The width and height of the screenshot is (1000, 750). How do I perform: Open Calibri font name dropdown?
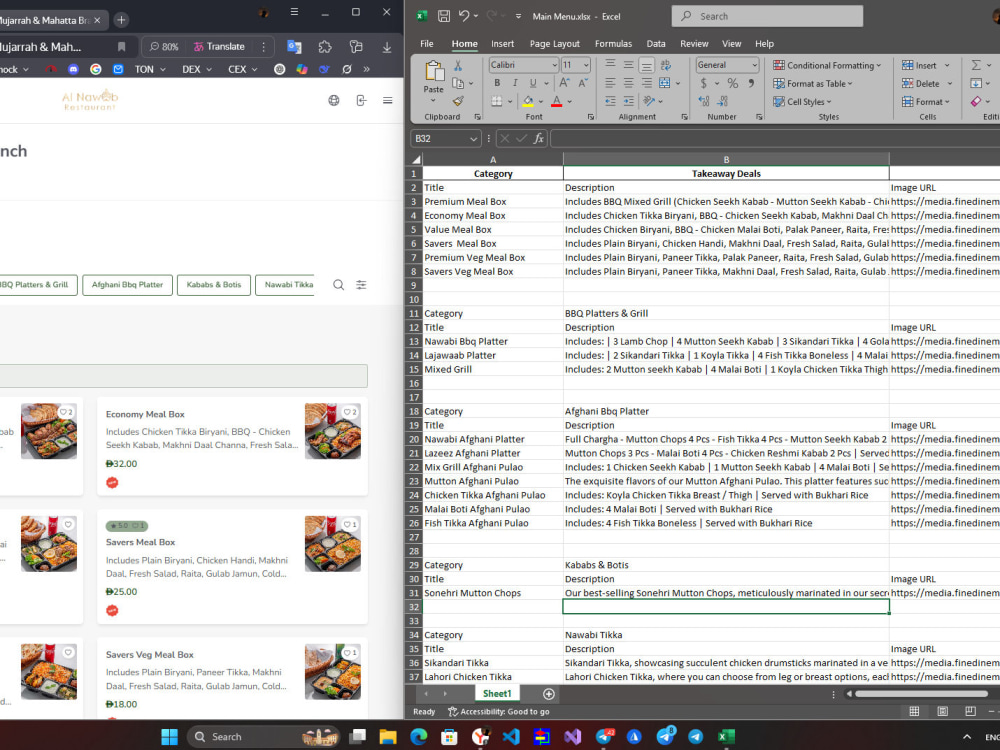(x=554, y=65)
